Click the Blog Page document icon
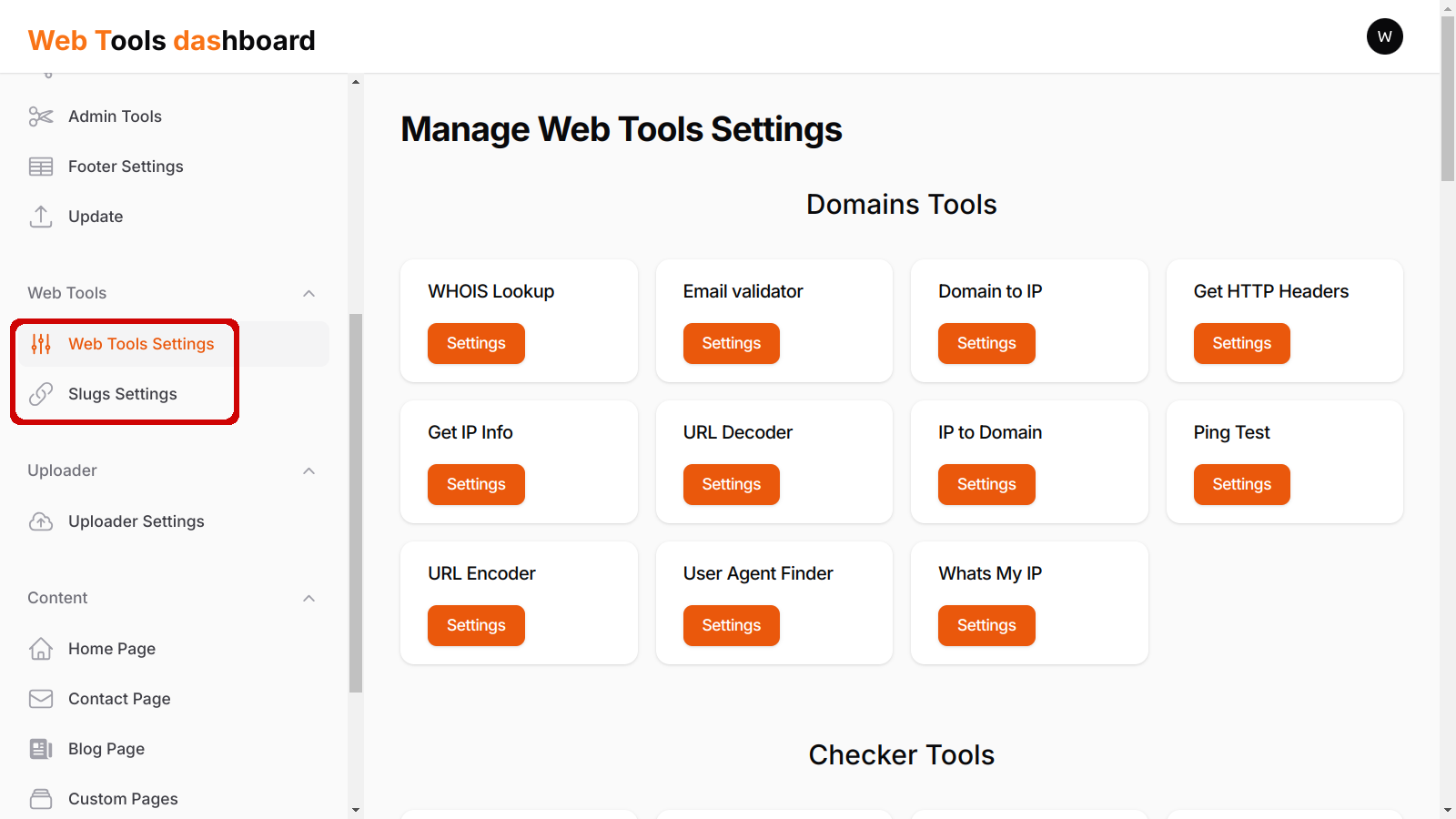This screenshot has width=1456, height=819. 40,748
